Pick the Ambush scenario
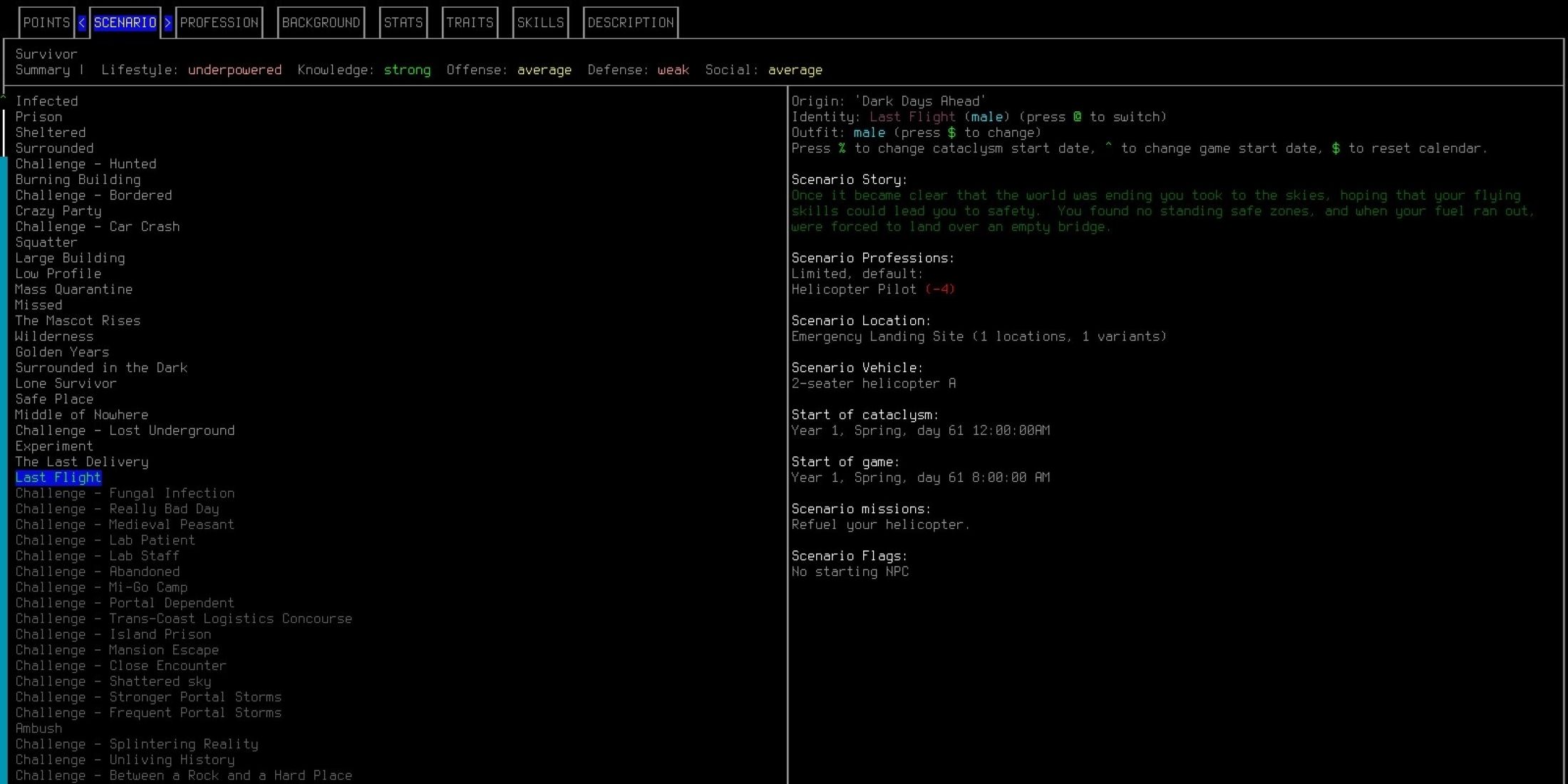Image resolution: width=1568 pixels, height=784 pixels. point(38,728)
